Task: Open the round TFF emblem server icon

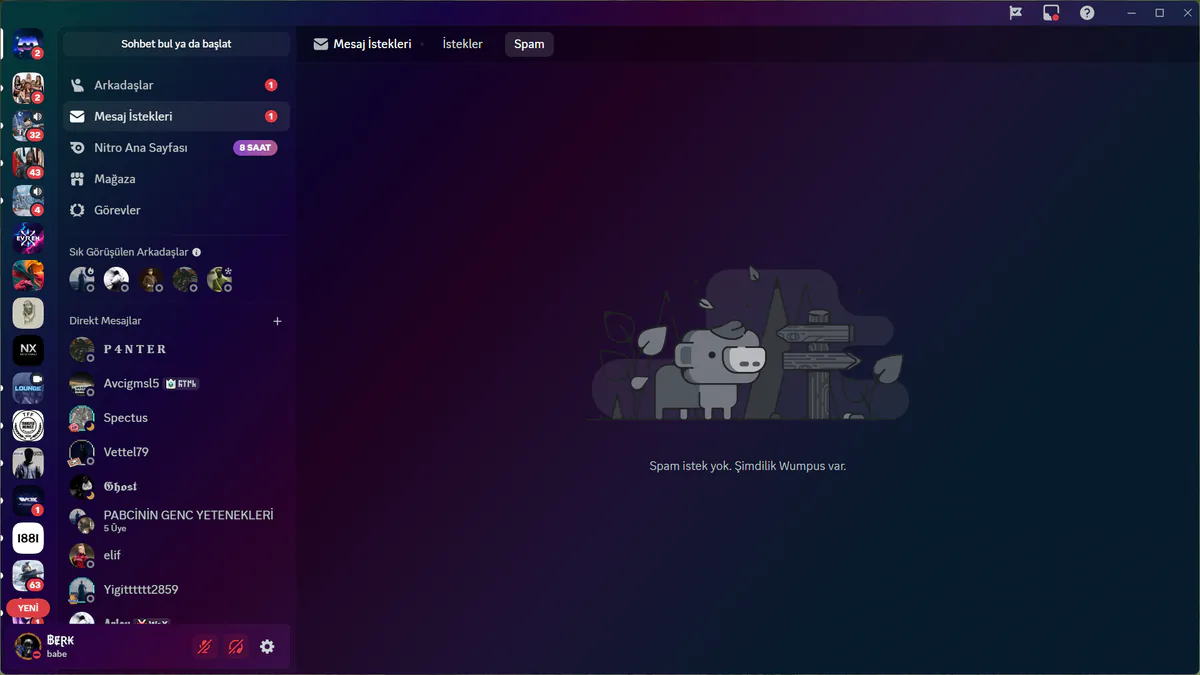Action: click(x=28, y=425)
